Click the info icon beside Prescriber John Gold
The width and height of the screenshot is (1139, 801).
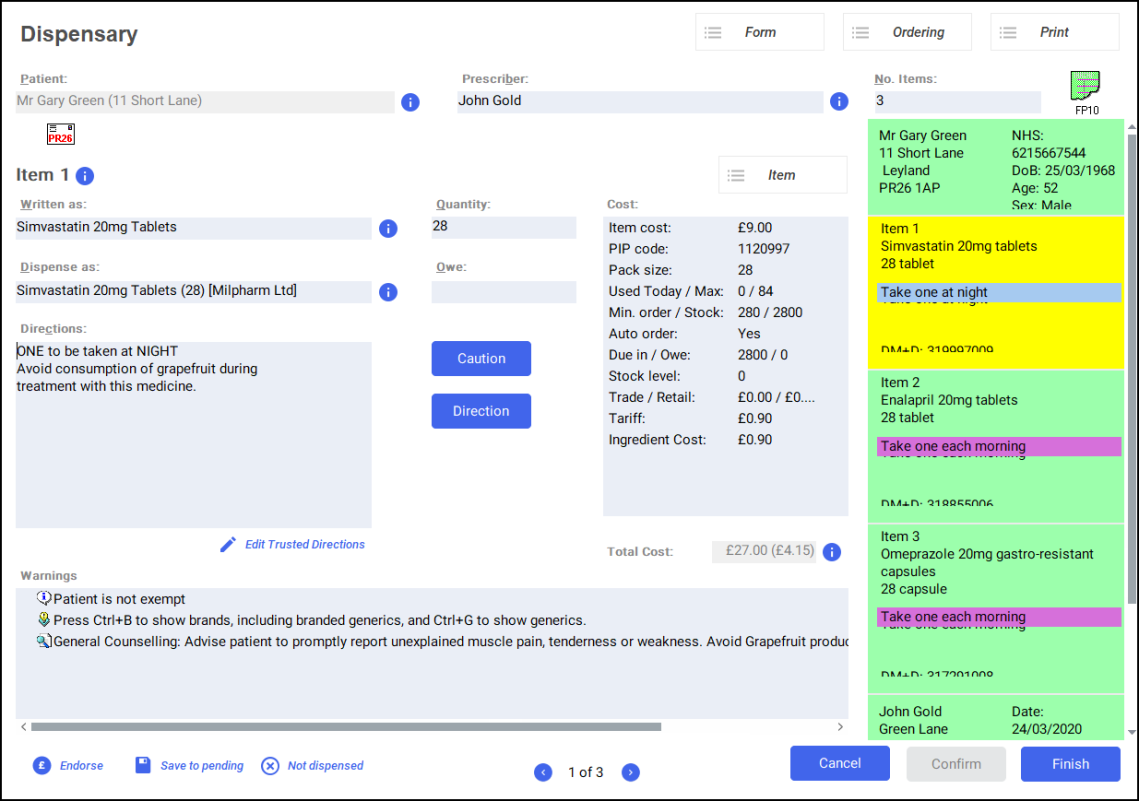click(839, 101)
